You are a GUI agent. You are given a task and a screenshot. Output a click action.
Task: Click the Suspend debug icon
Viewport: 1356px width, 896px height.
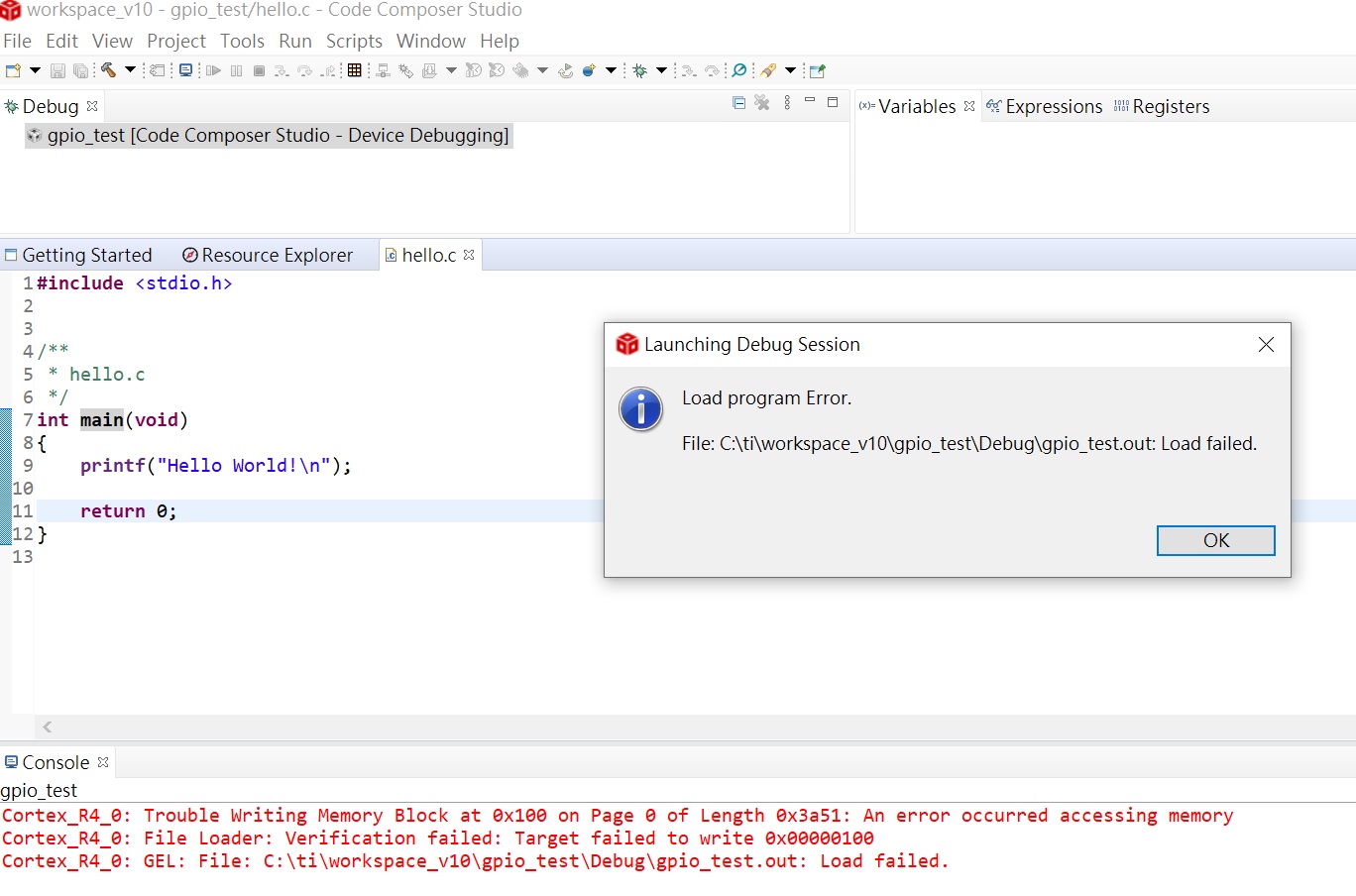(236, 70)
